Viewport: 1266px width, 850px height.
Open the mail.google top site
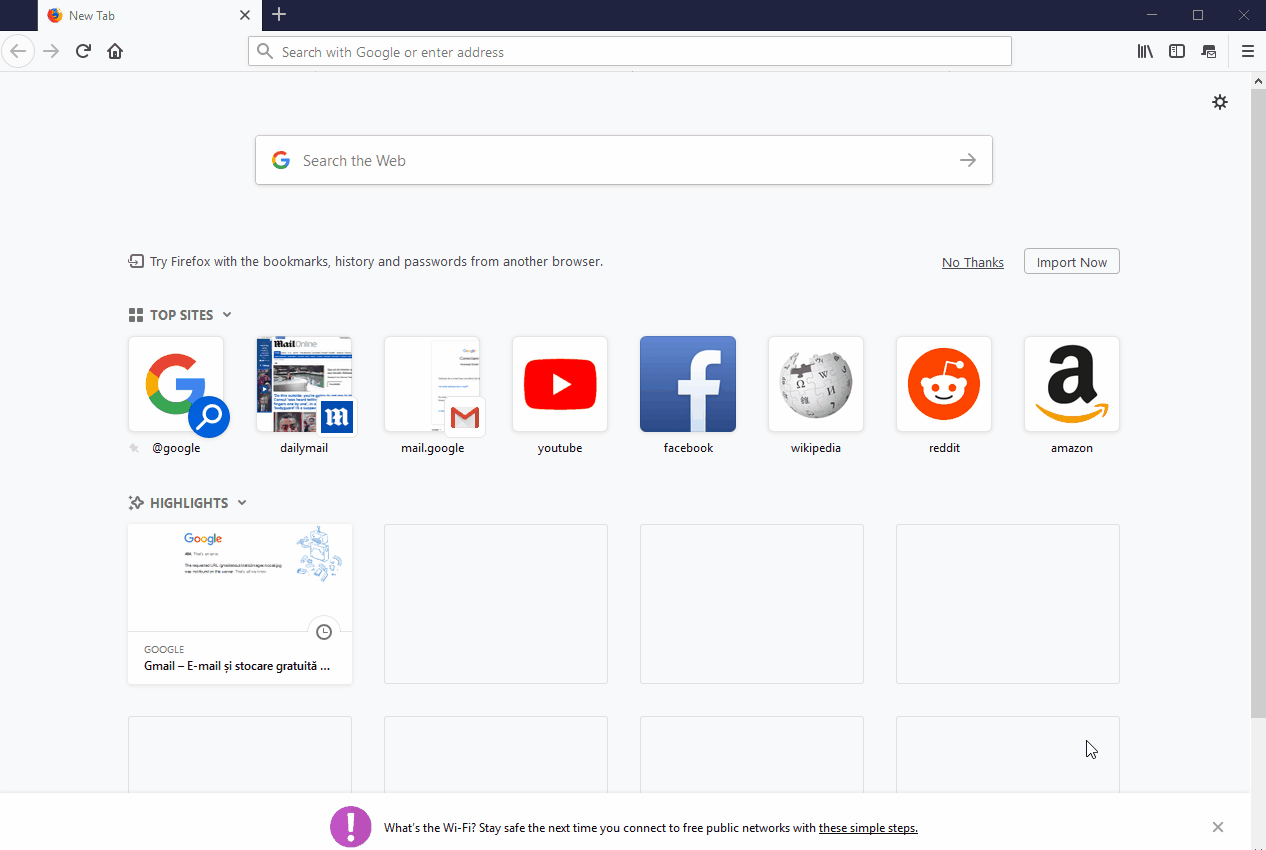(x=432, y=385)
